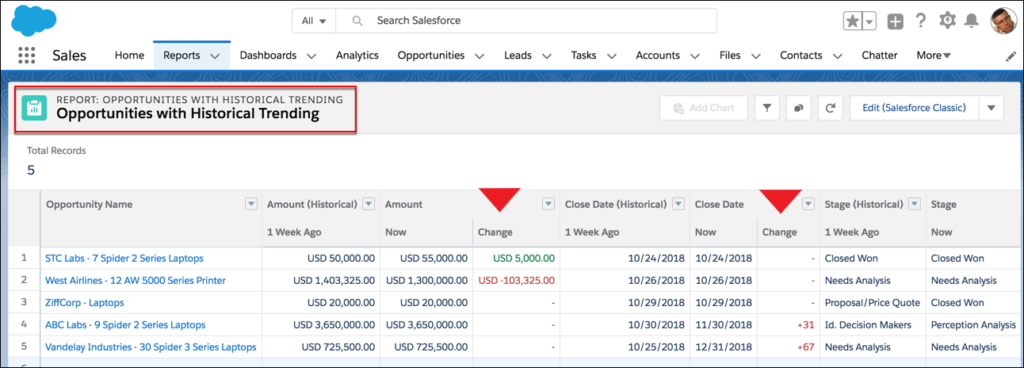Expand the search scope All dropdown

(314, 21)
